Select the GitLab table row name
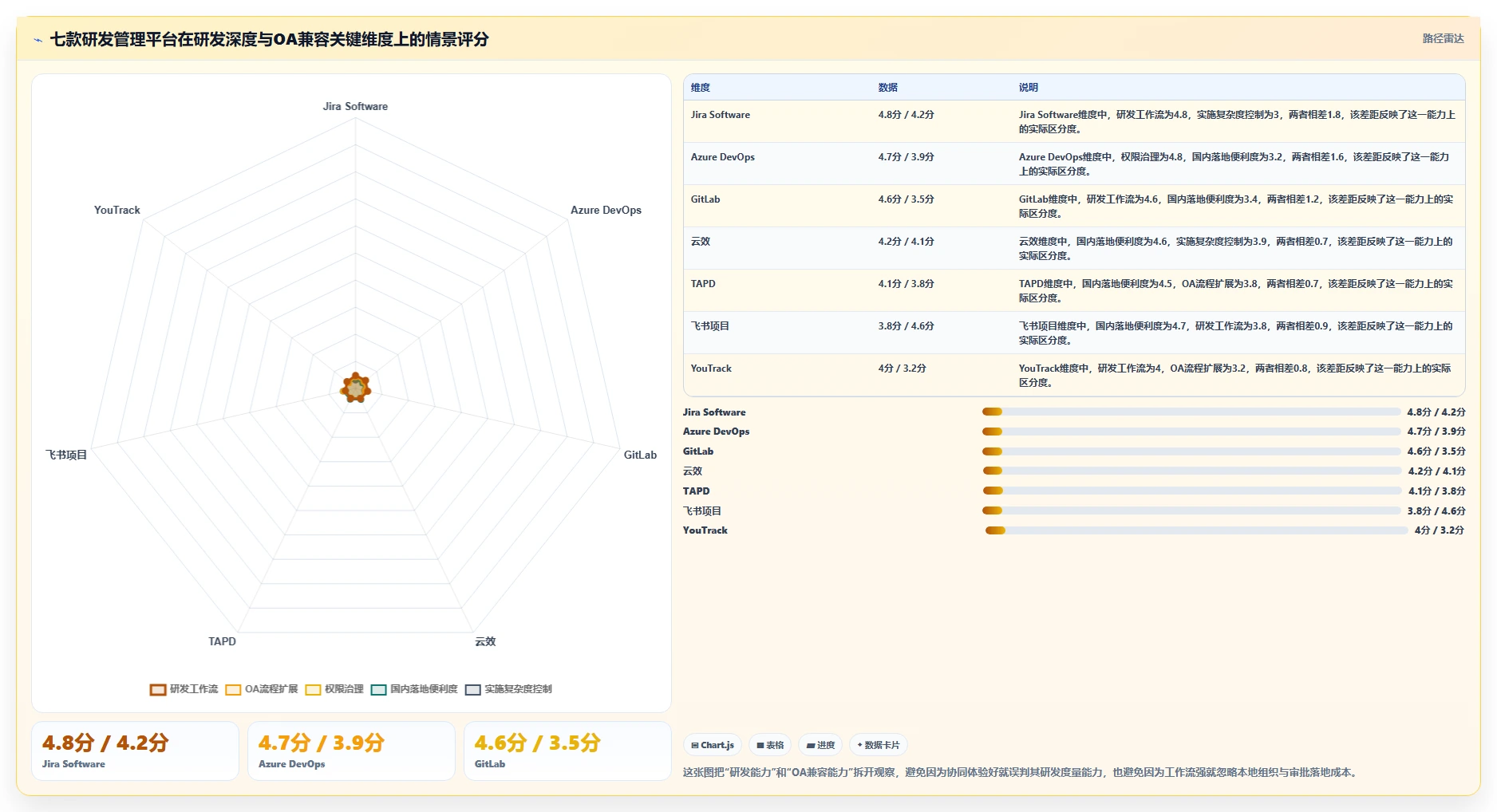 pos(705,199)
